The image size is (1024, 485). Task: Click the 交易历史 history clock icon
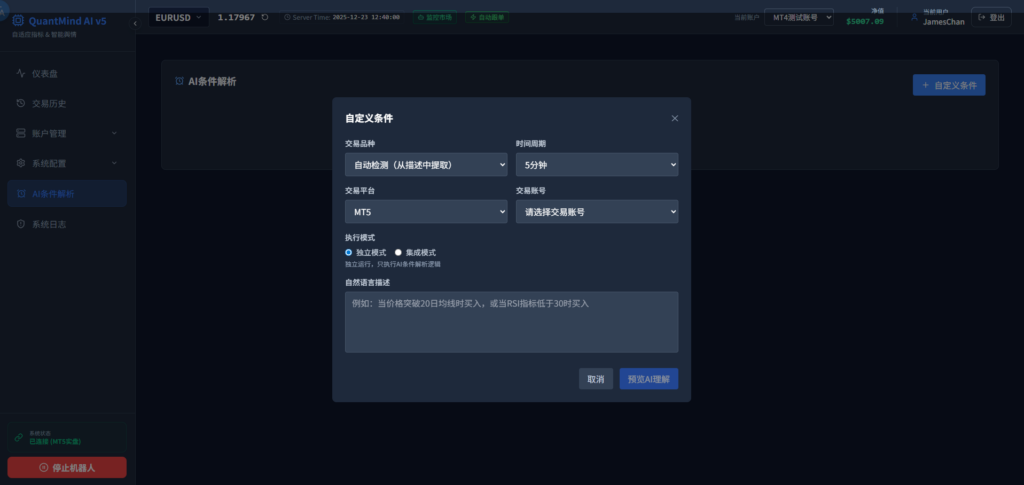pyautogui.click(x=22, y=103)
